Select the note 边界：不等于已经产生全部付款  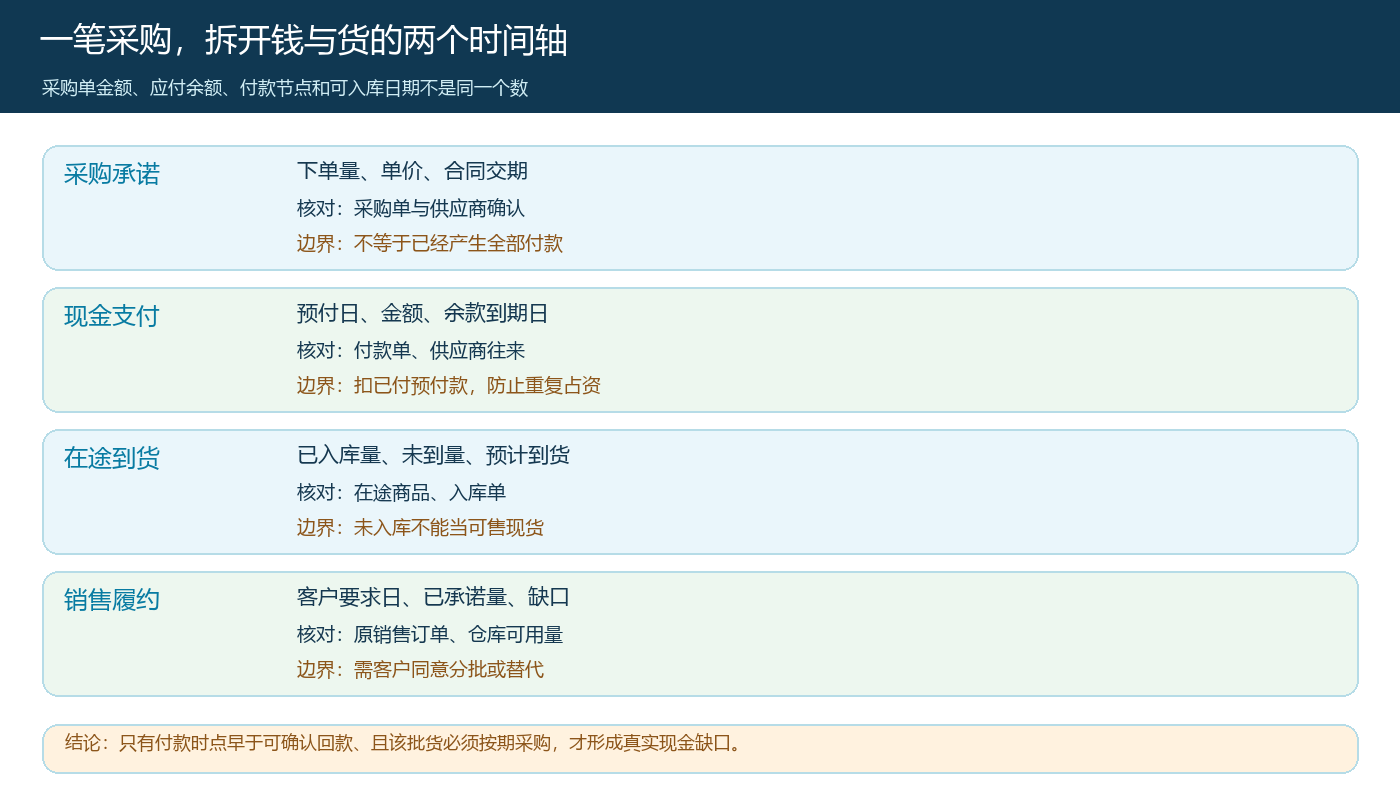click(430, 243)
